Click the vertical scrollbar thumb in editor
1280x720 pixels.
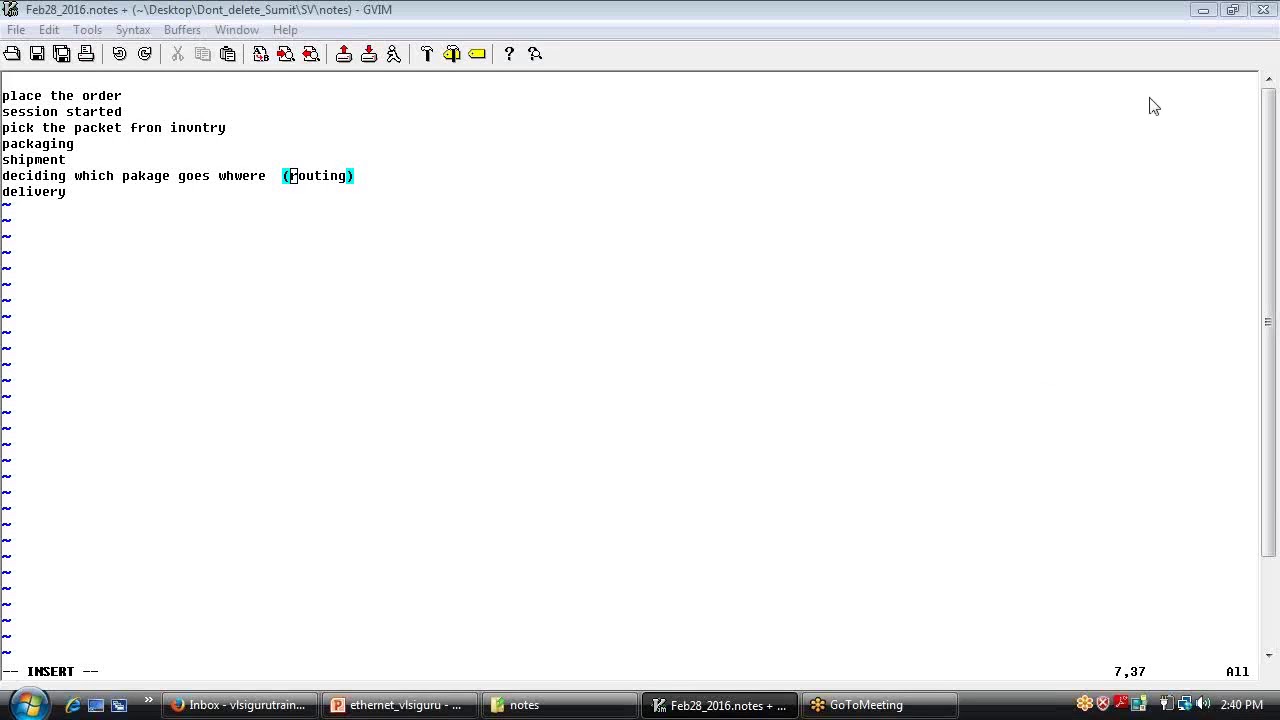[1268, 322]
